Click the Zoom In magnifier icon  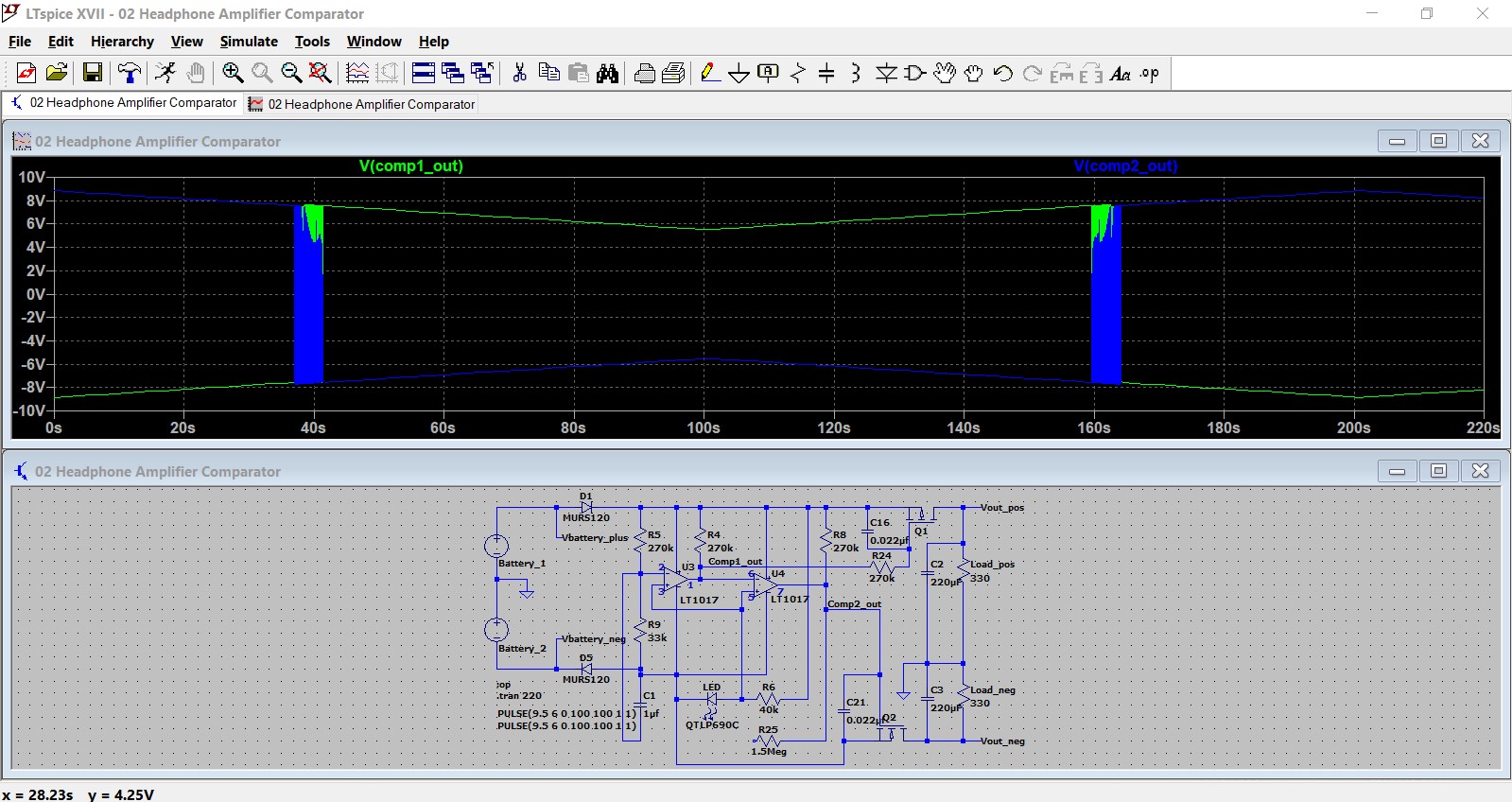coord(233,73)
